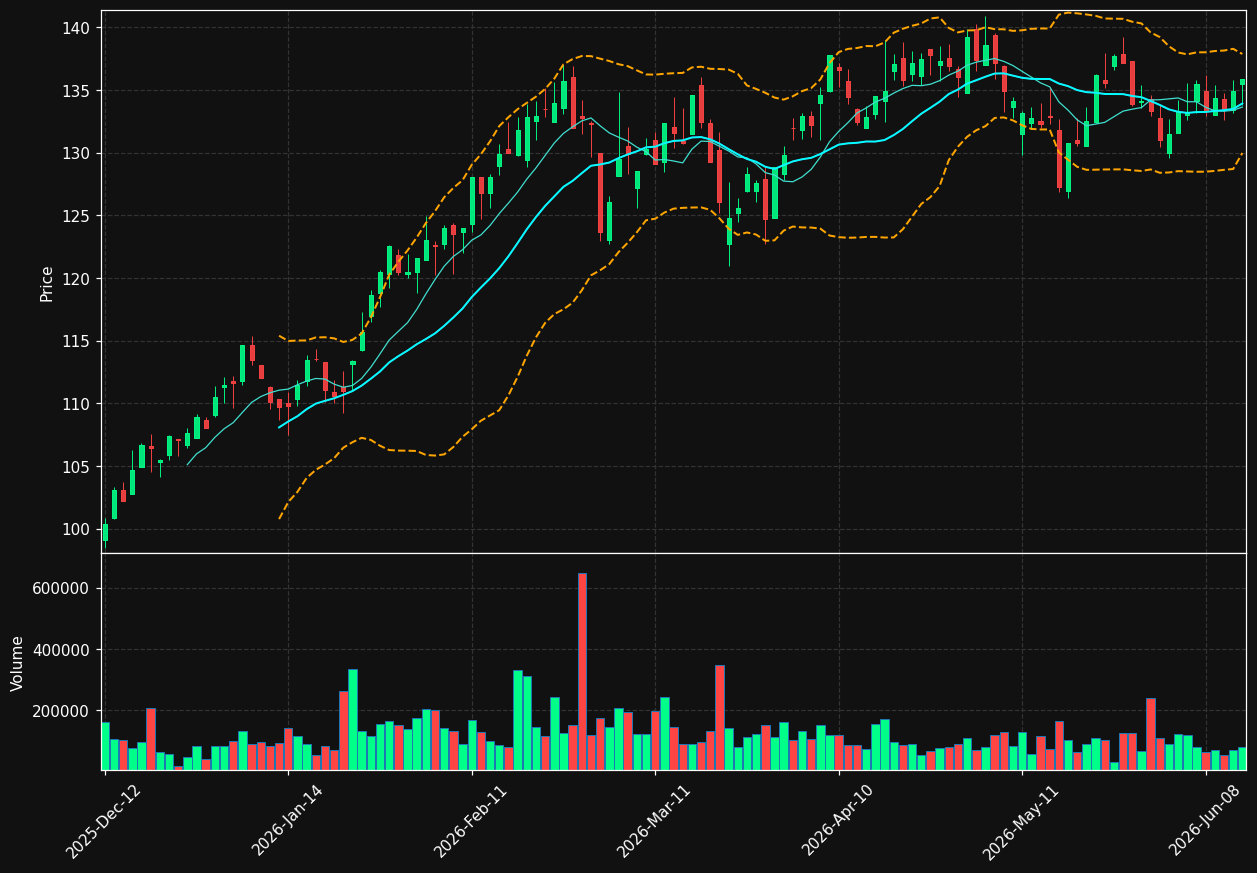Viewport: 1257px width, 873px height.
Task: Click the 2025-Dec-12 date label
Action: (x=104, y=821)
